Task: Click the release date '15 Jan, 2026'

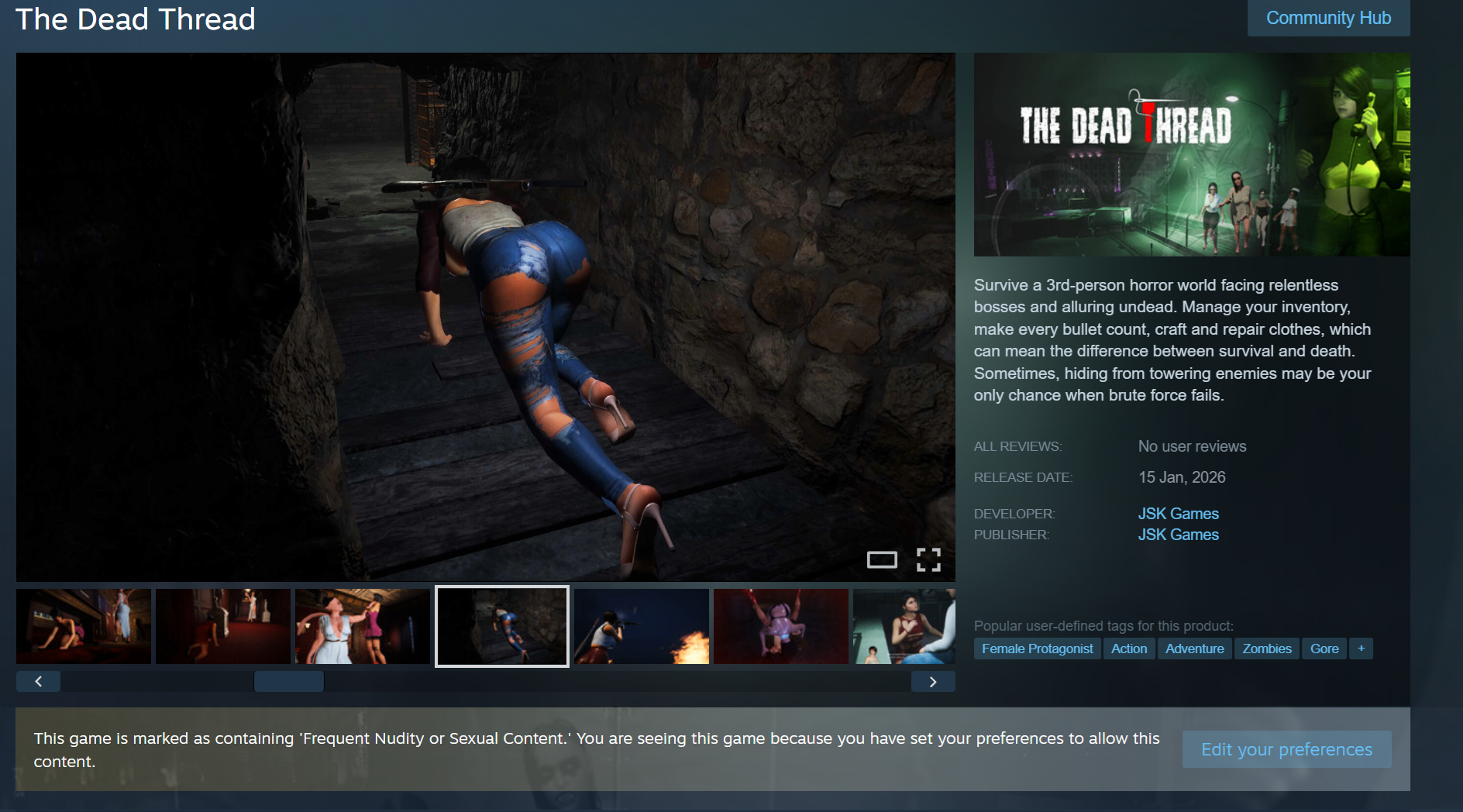Action: click(1182, 477)
